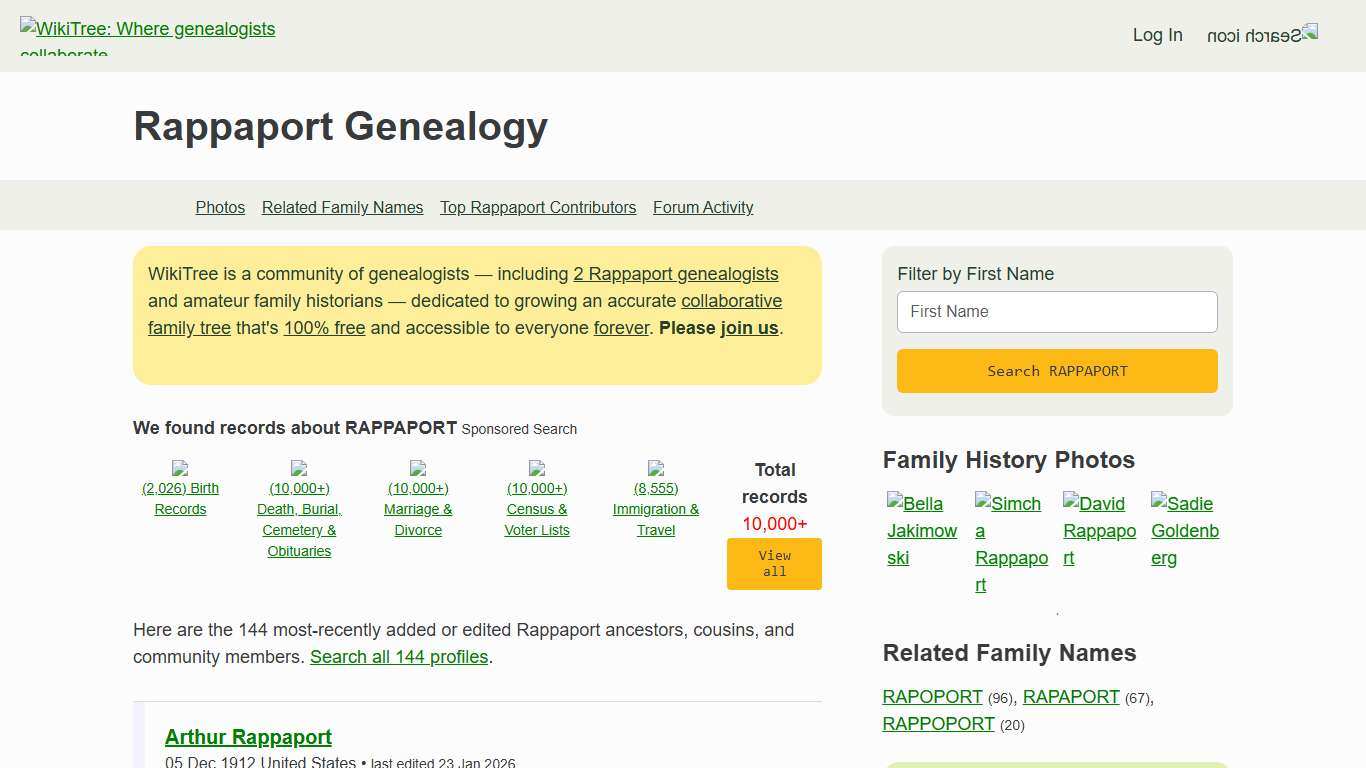This screenshot has height=768, width=1366.
Task: Open Arthur Rappaport's profile
Action: pyautogui.click(x=248, y=737)
